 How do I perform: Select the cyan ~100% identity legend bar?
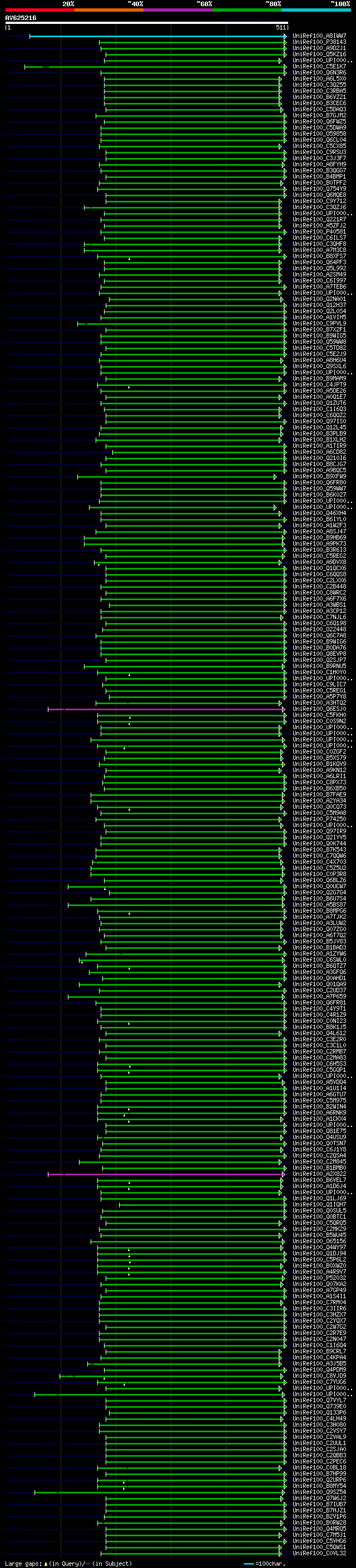click(x=316, y=10)
